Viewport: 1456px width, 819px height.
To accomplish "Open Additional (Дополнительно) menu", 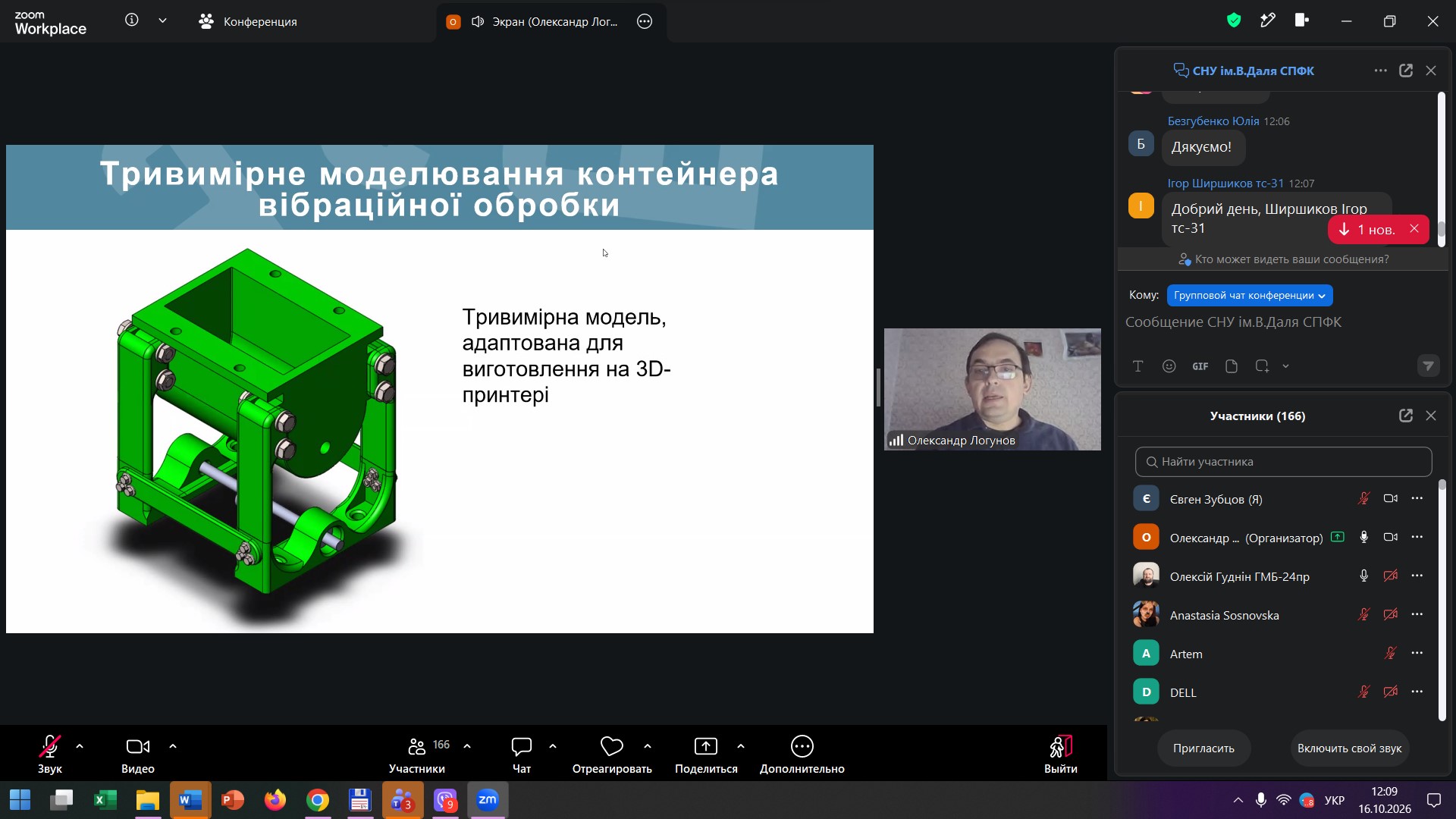I will 802,755.
